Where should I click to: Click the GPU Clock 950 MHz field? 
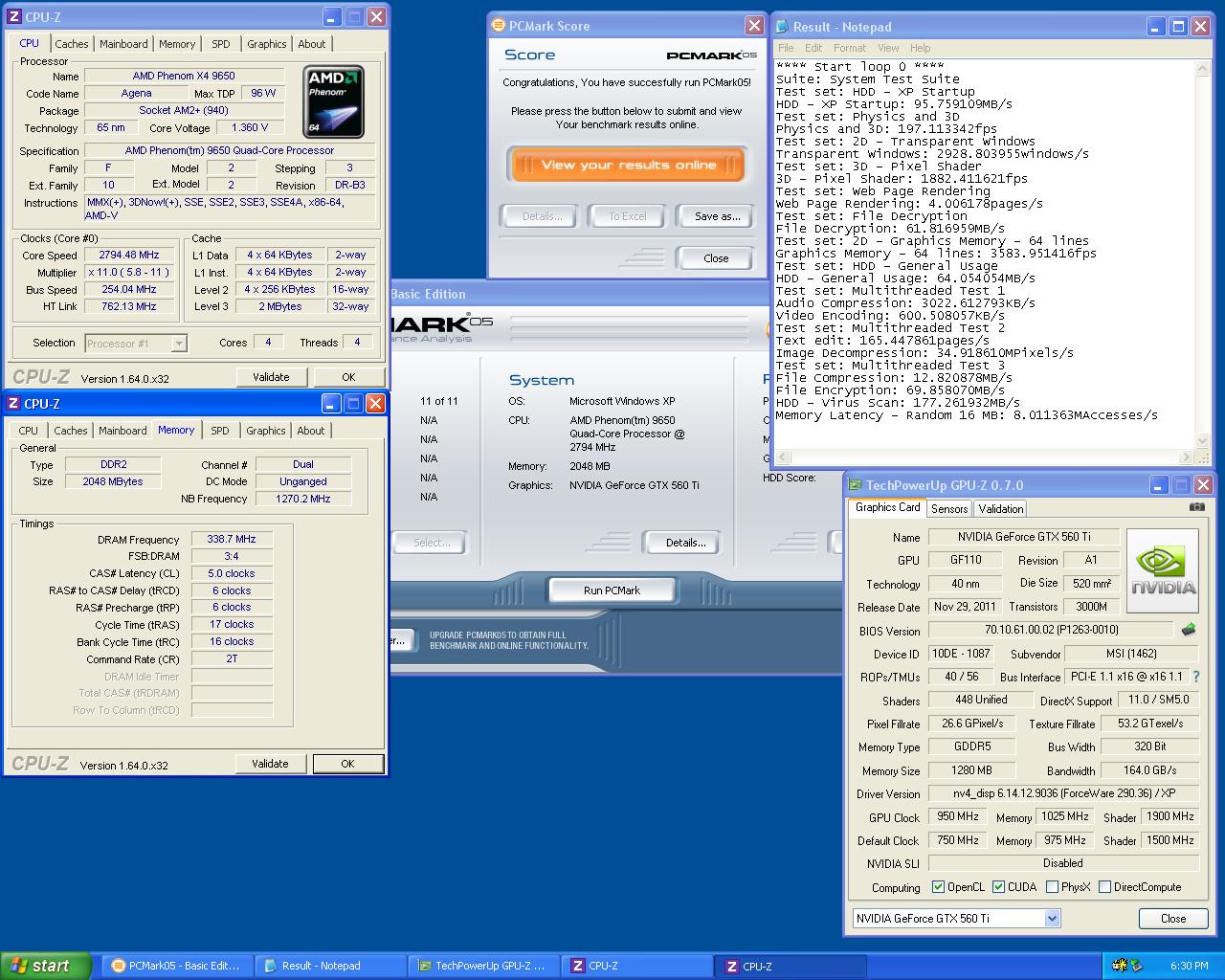coord(958,817)
